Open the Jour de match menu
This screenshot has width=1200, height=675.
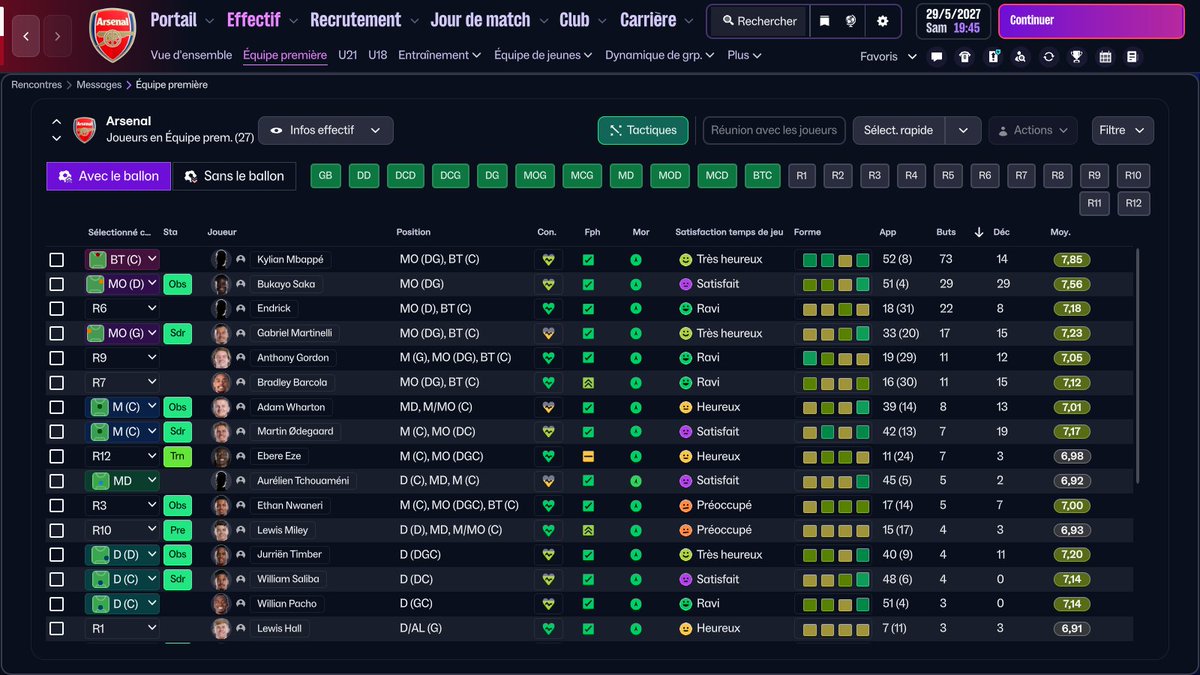pyautogui.click(x=489, y=20)
